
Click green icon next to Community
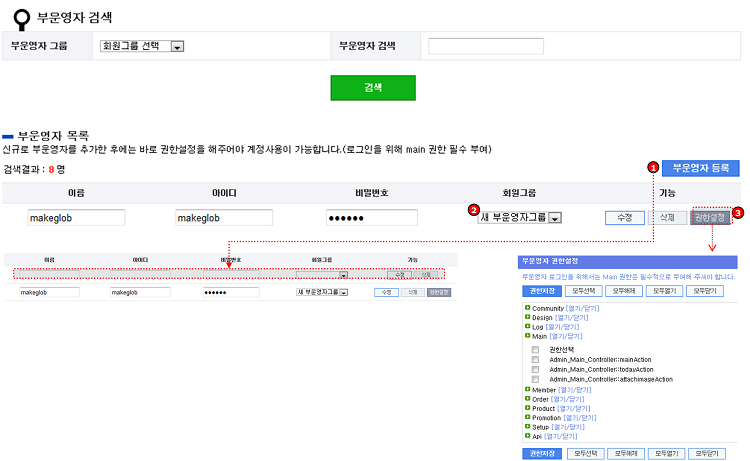pyautogui.click(x=527, y=308)
